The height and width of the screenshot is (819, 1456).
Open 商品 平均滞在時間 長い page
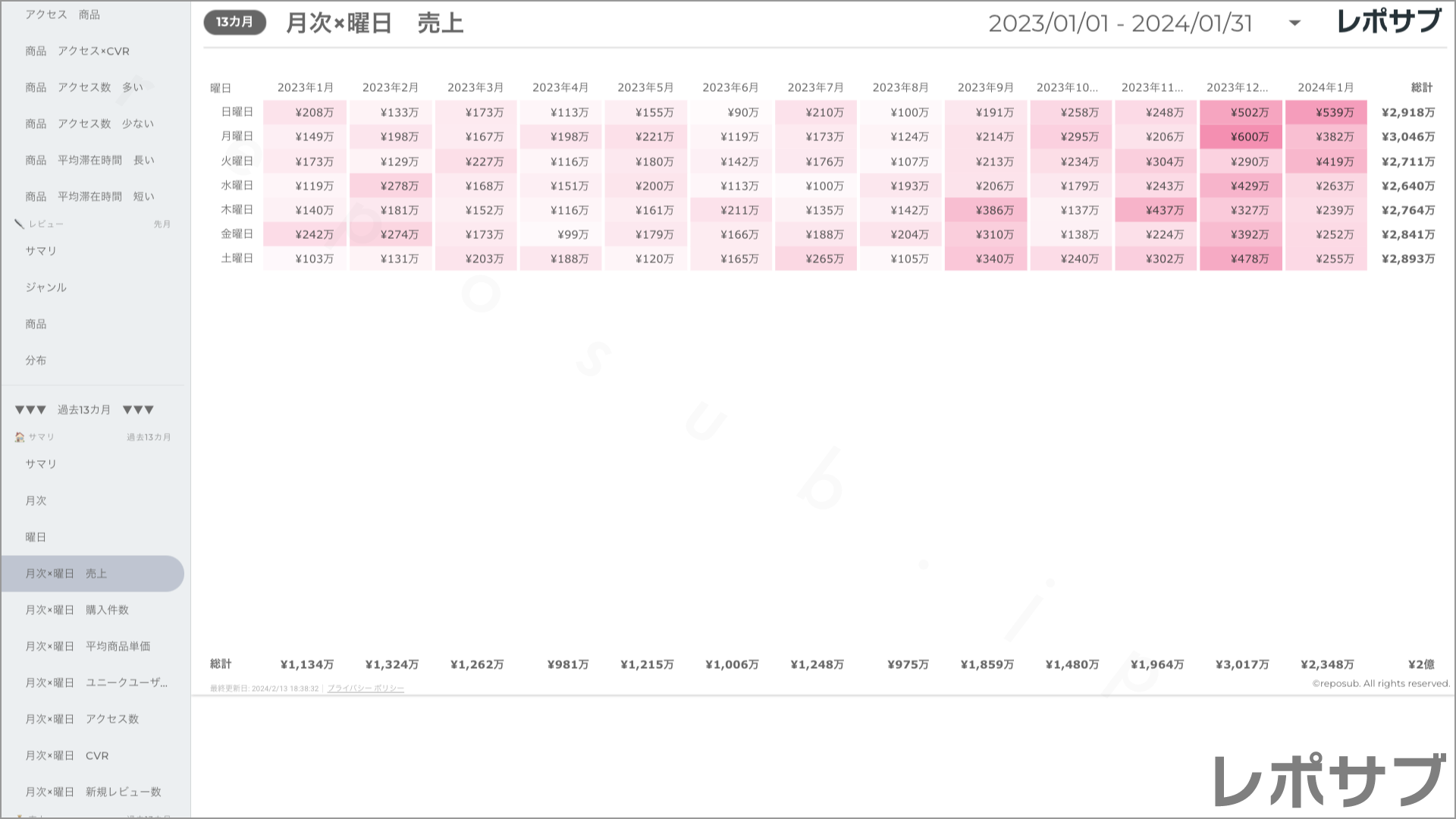click(x=89, y=160)
